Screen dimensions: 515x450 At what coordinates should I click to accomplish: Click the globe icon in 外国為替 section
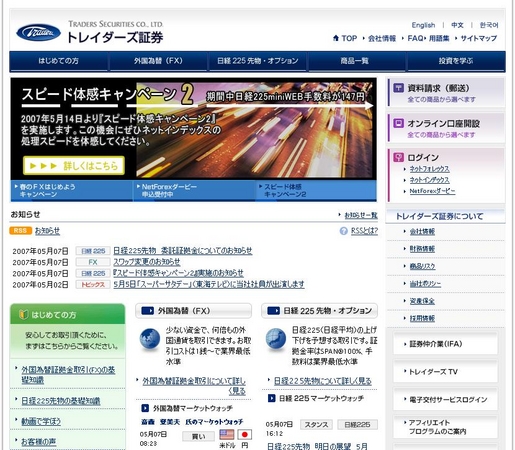tap(150, 339)
